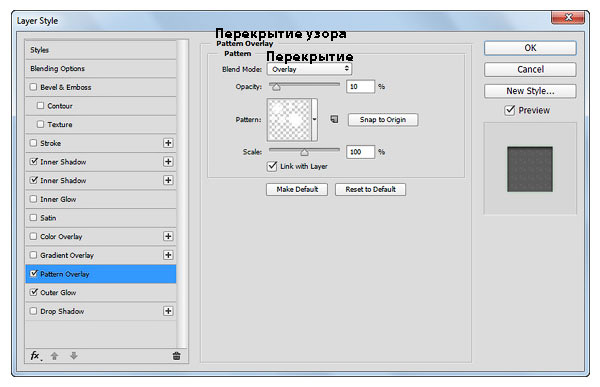Click the pattern swatch thumbnail
The height and width of the screenshot is (387, 600).
pyautogui.click(x=289, y=119)
